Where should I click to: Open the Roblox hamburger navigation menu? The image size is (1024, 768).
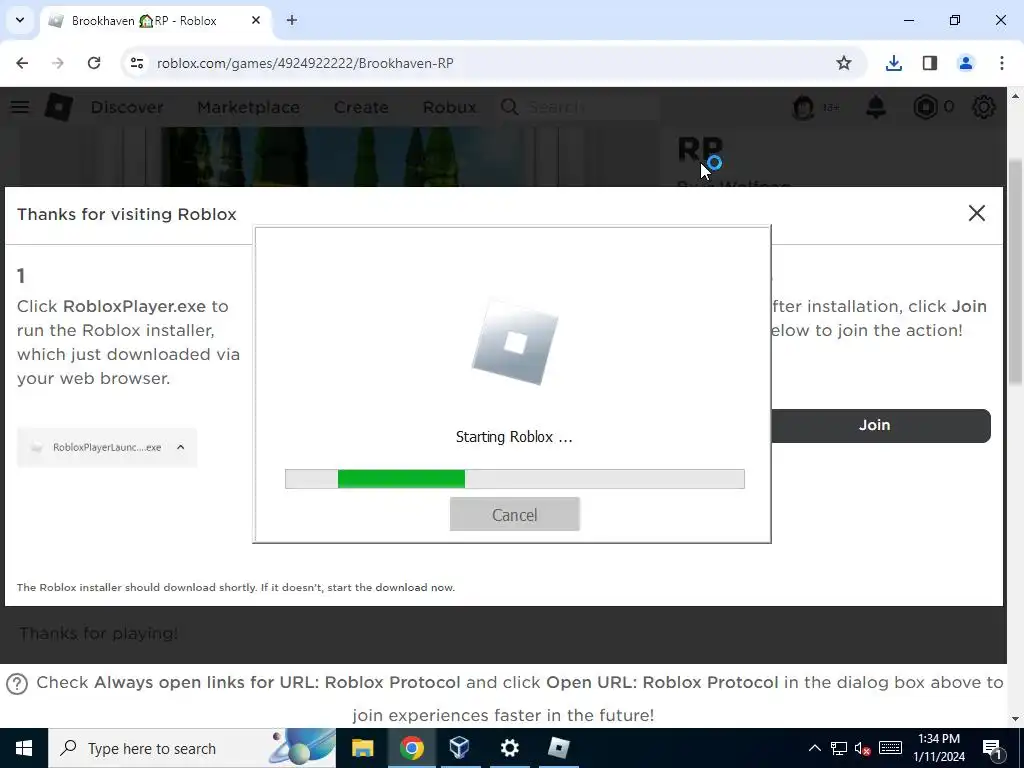click(x=20, y=106)
